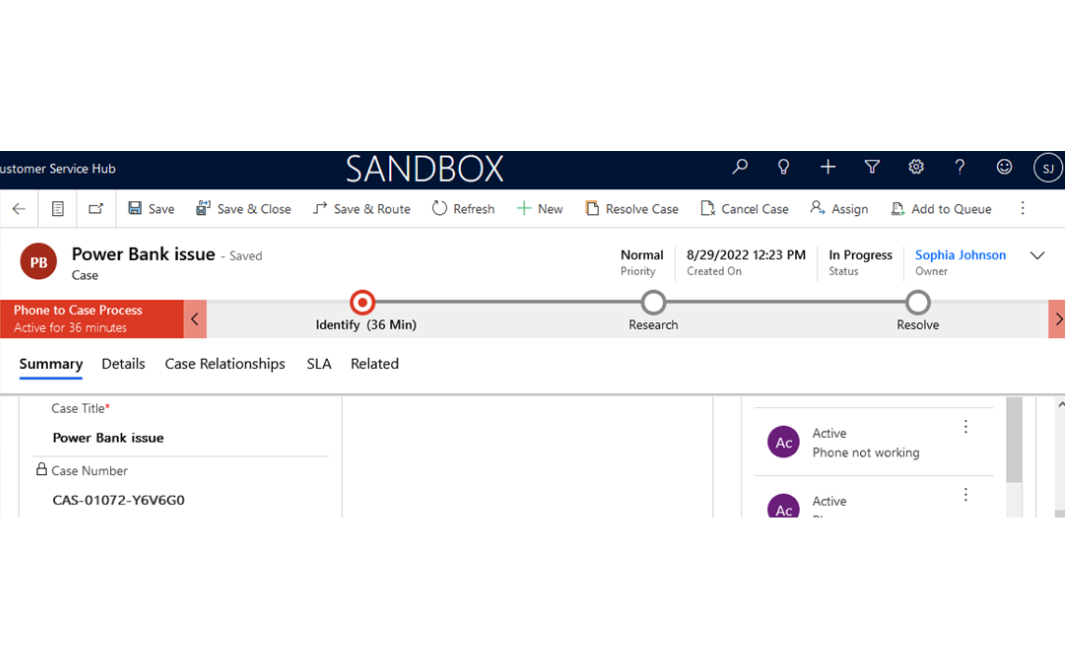Click the smiley feedback icon
Image resolution: width=1065 pixels, height=669 pixels.
(1004, 168)
